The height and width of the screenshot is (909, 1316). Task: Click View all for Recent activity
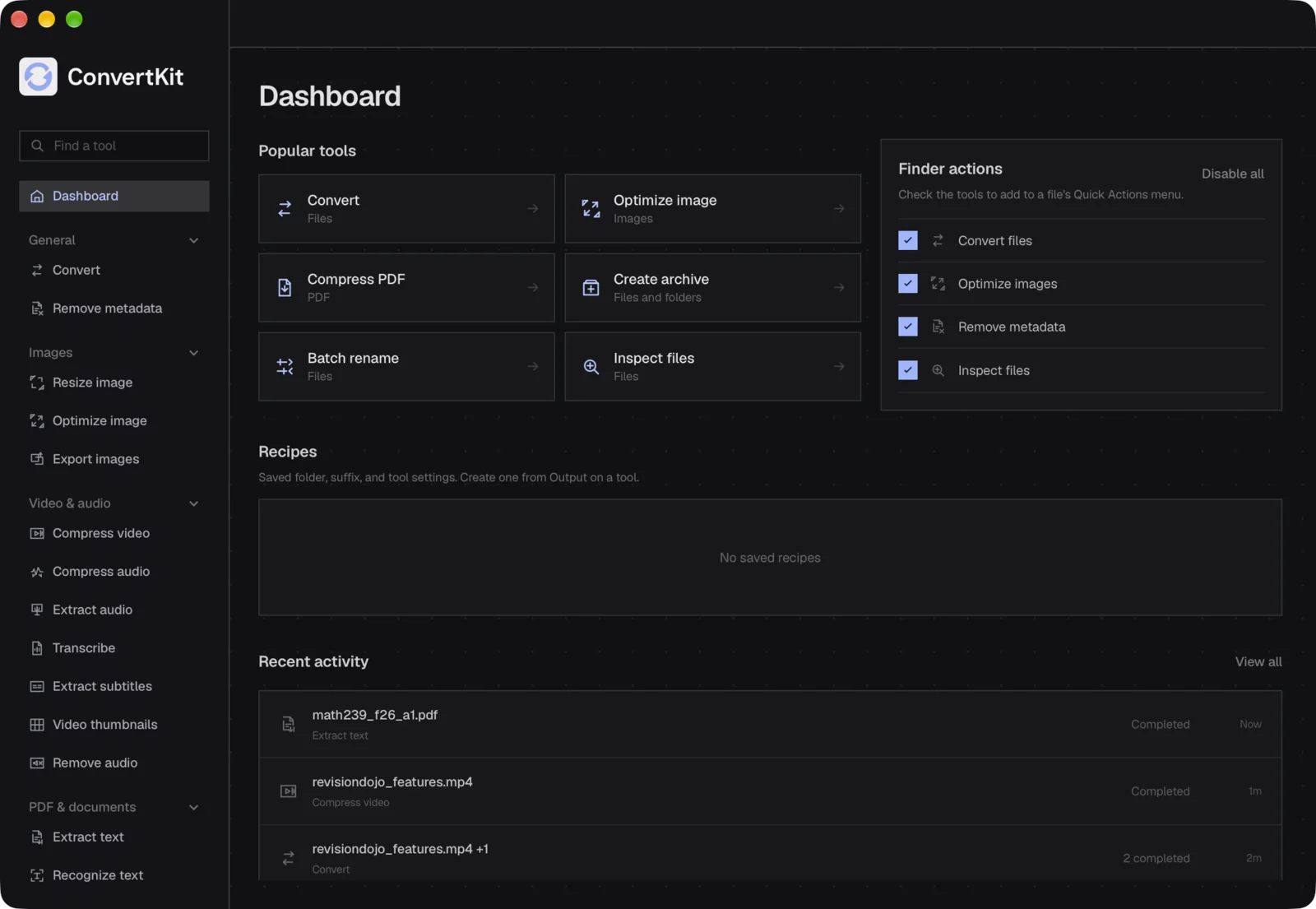point(1258,661)
